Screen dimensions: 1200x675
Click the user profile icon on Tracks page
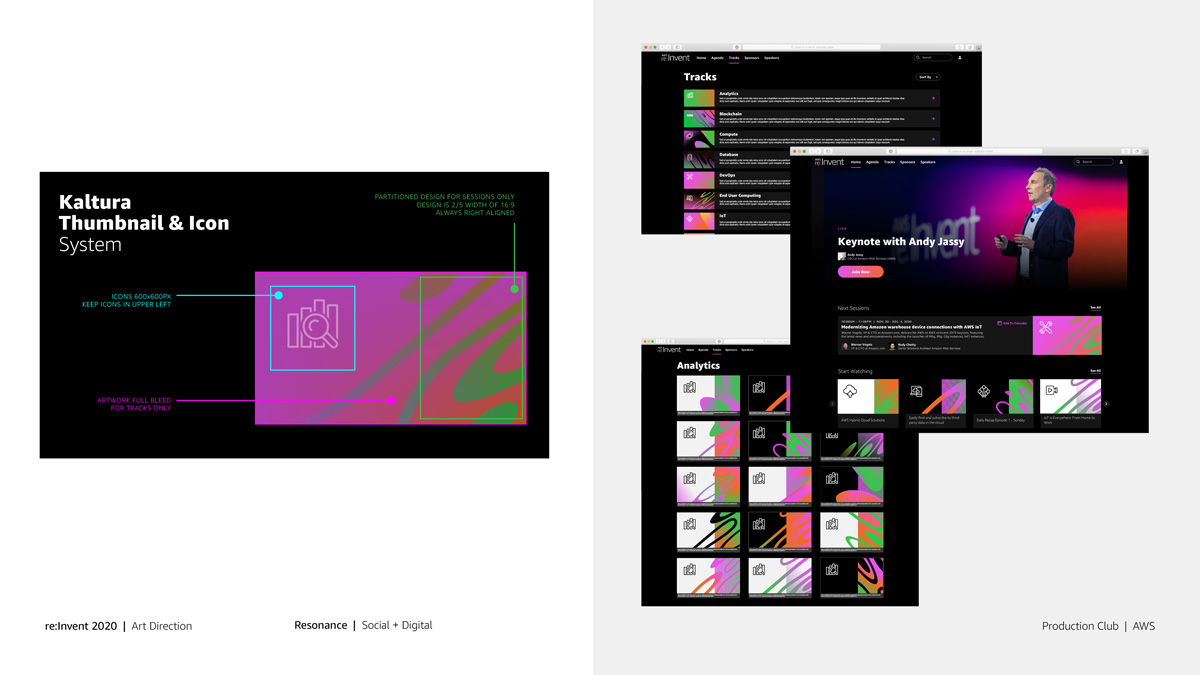pos(960,58)
